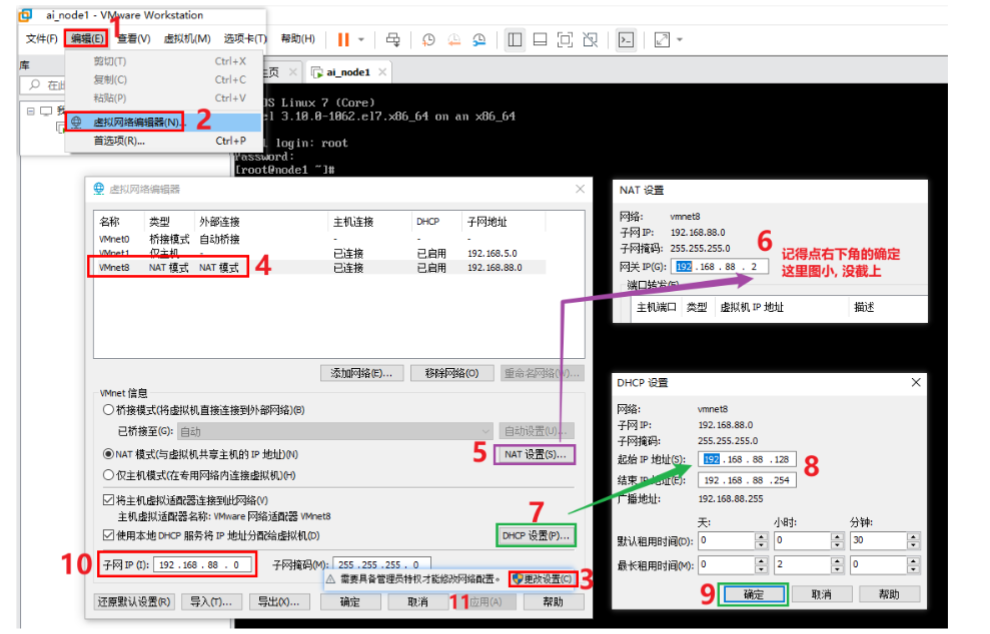Image resolution: width=990 pixels, height=634 pixels.
Task: Select the VMnet0 桥接模式 row
Action: click(x=319, y=239)
